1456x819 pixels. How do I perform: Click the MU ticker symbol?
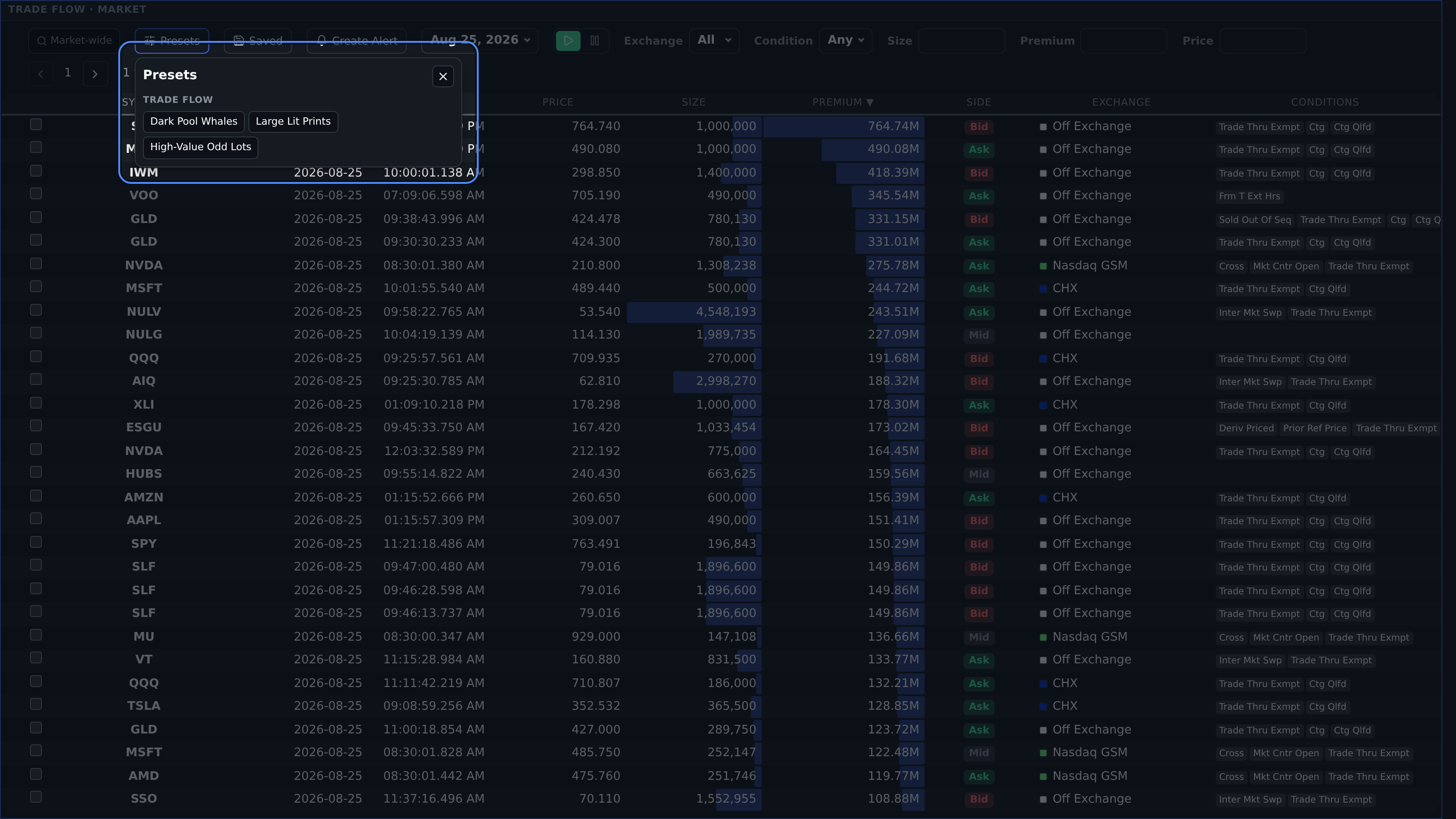point(144,637)
